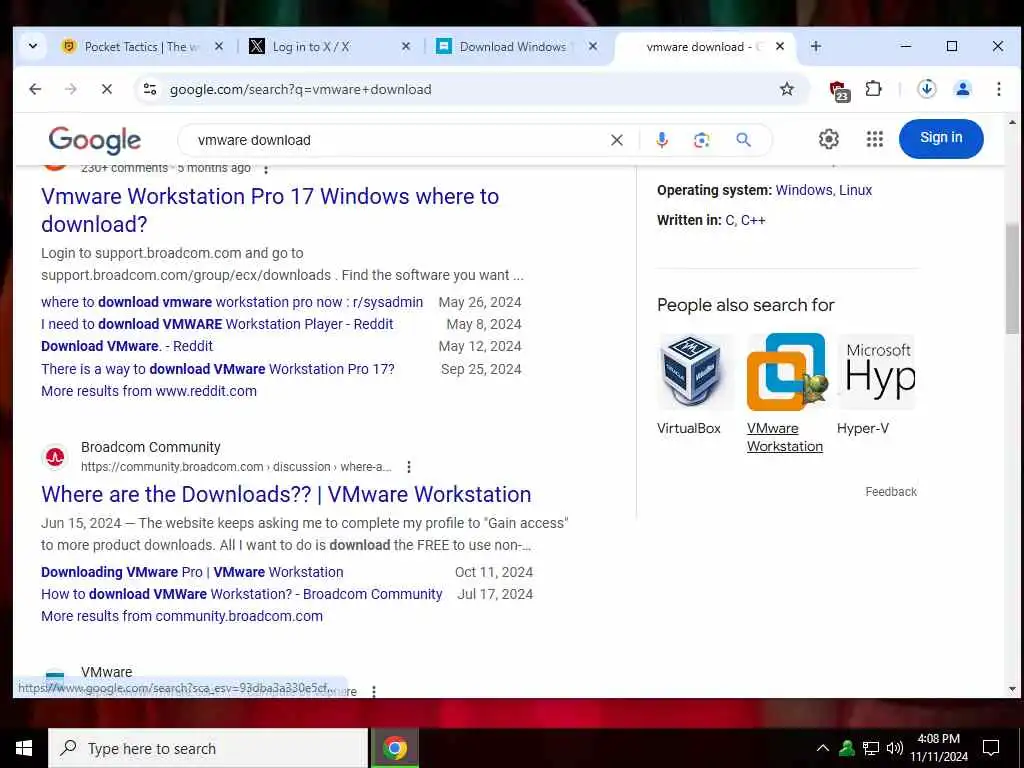Viewport: 1024px width, 768px height.
Task: Open the network icon in tray
Action: (x=871, y=748)
